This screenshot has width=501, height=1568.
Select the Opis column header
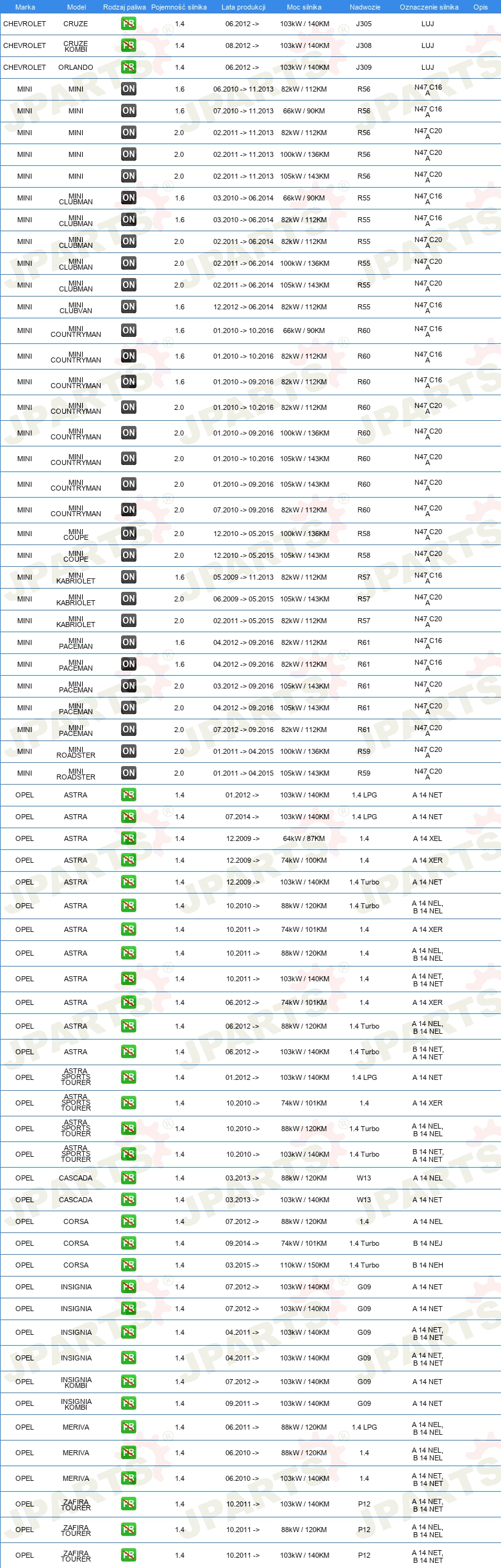click(x=480, y=7)
